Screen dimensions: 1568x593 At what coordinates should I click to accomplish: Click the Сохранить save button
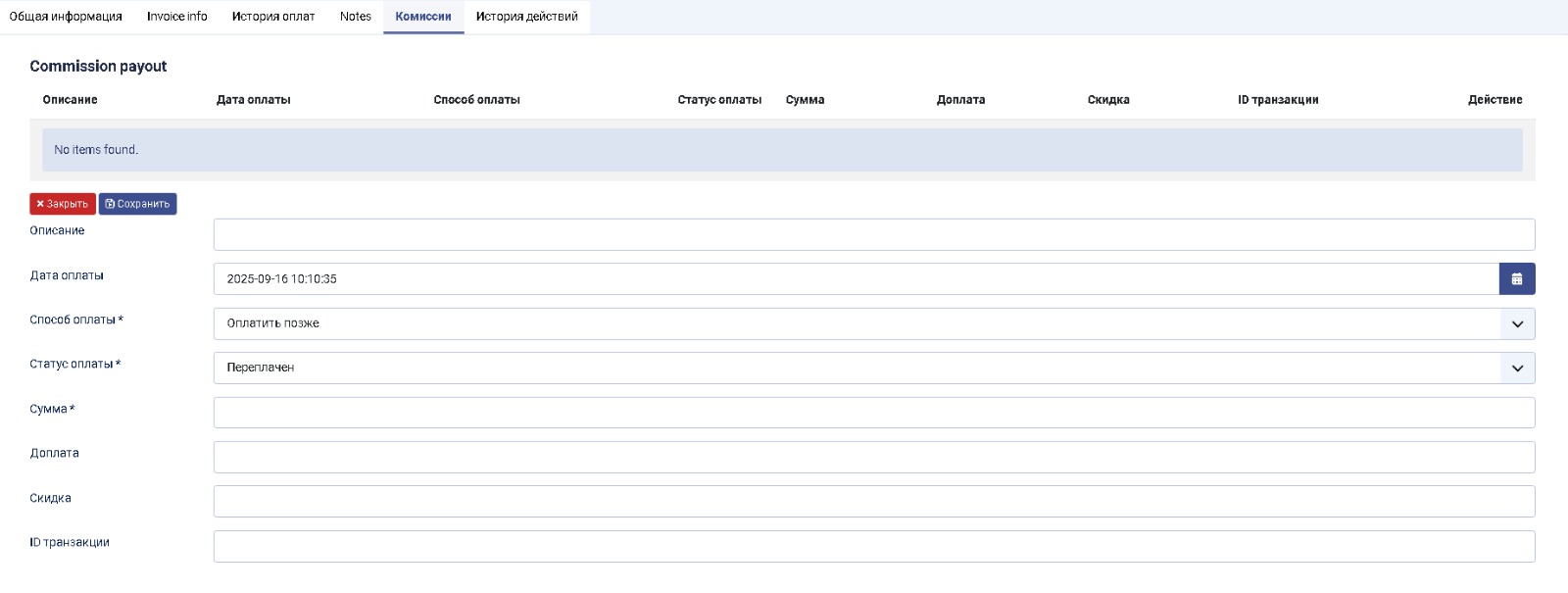[137, 204]
